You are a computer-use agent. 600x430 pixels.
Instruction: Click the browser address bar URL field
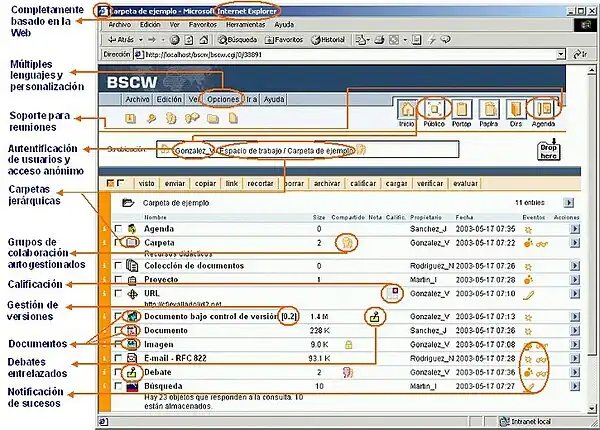click(x=300, y=54)
